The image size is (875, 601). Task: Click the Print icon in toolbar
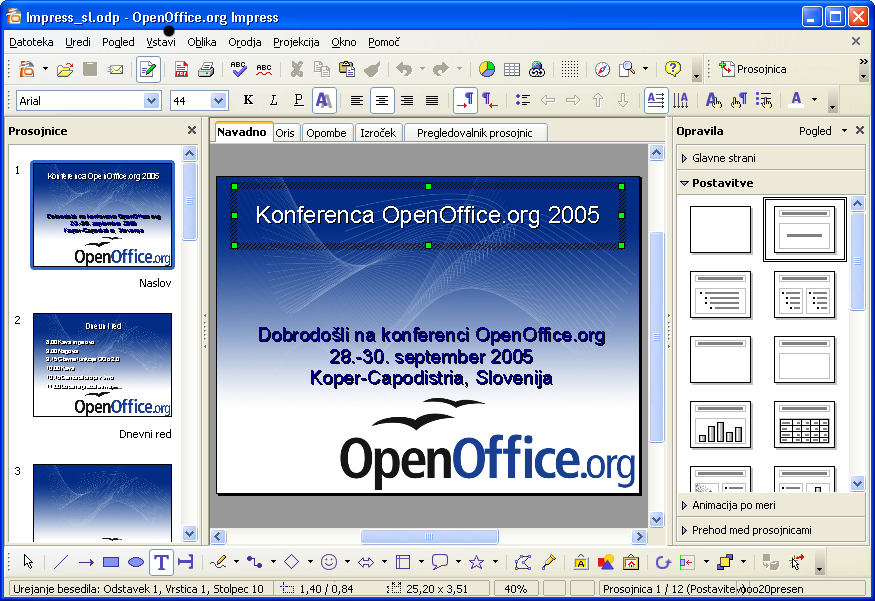pos(205,69)
